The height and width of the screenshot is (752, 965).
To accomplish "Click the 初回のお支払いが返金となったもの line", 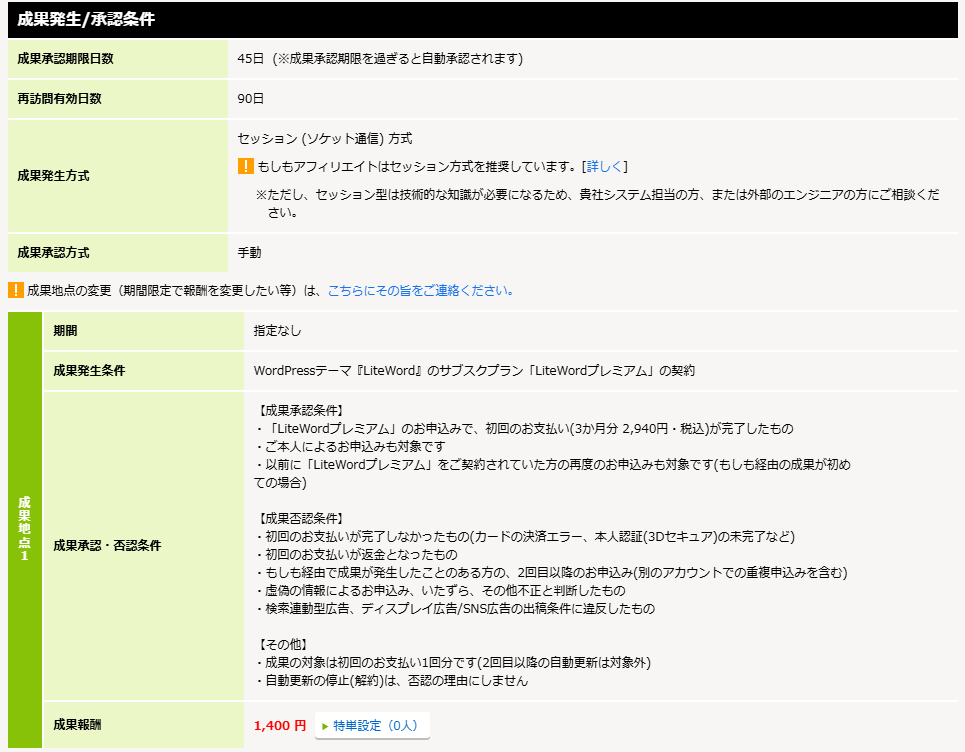I will point(356,554).
